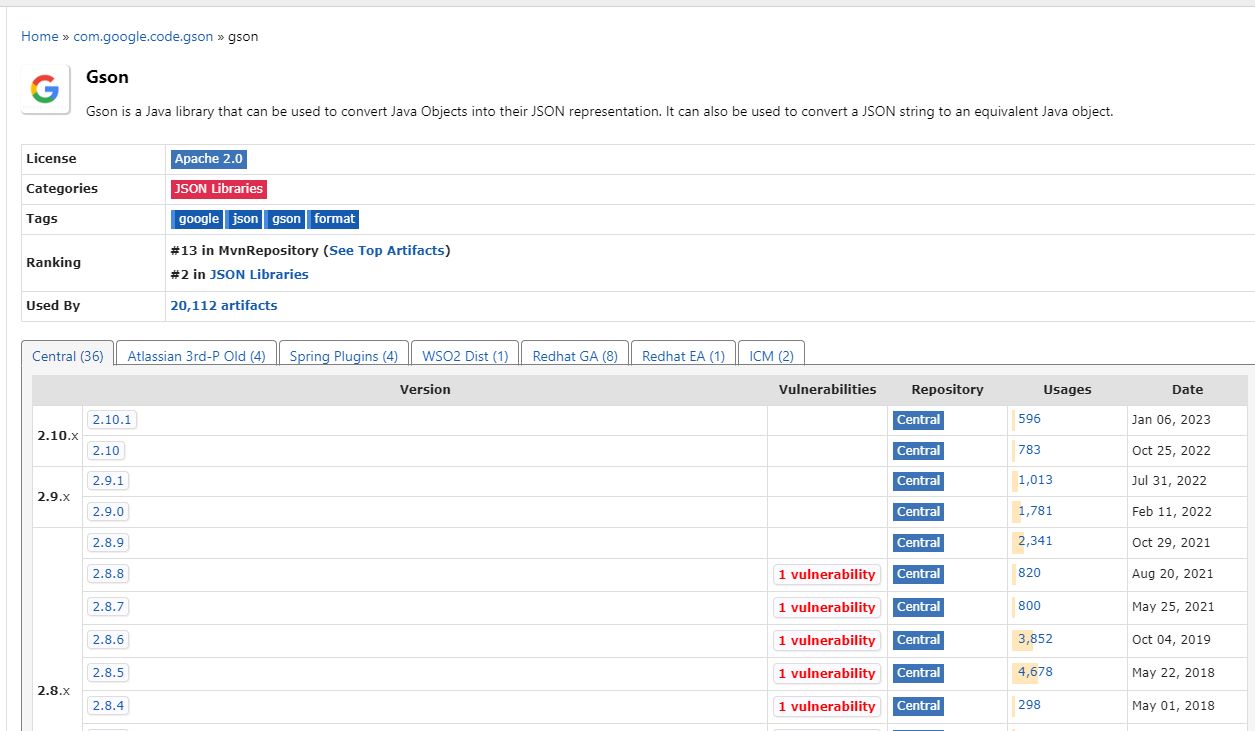Open version 2.8.9

(x=108, y=543)
